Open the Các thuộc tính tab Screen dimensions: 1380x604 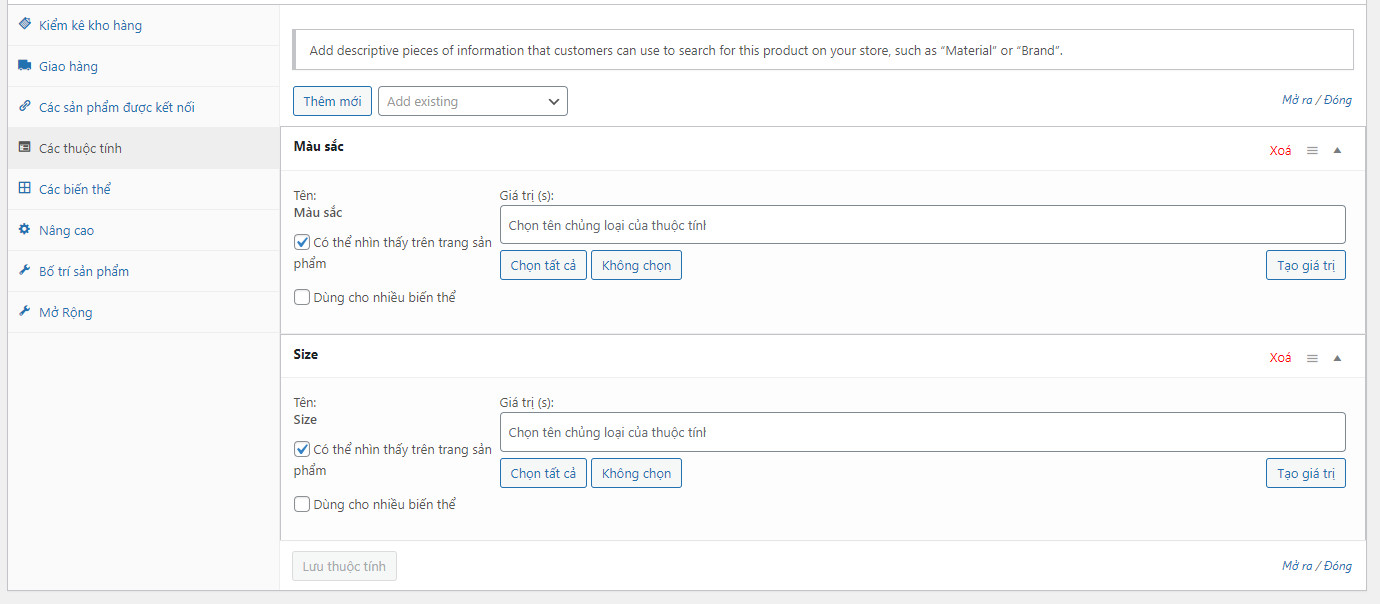(80, 148)
